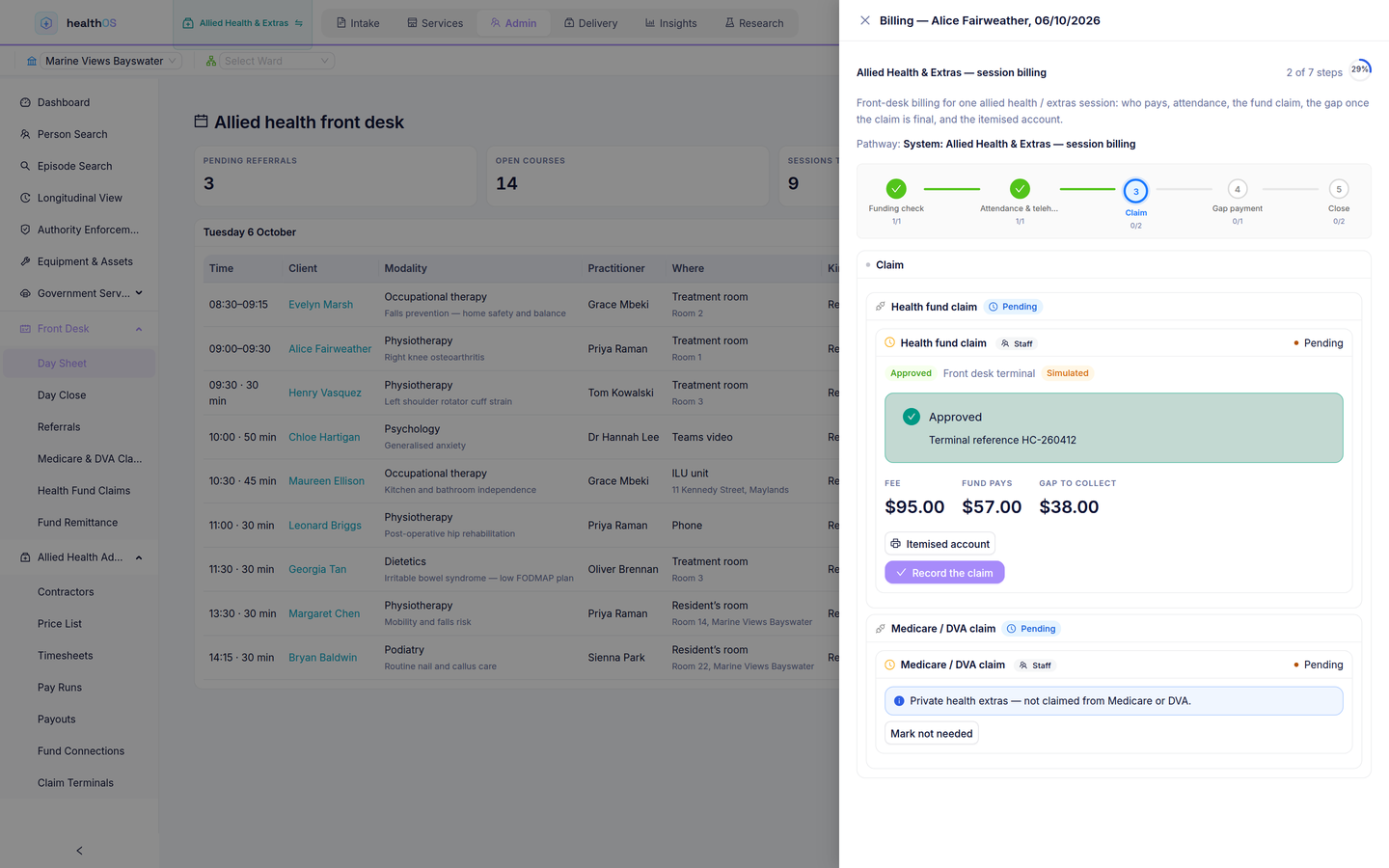Screen dimensions: 1389x868
Task: Click the Dashboard sidebar icon
Action: [25, 102]
